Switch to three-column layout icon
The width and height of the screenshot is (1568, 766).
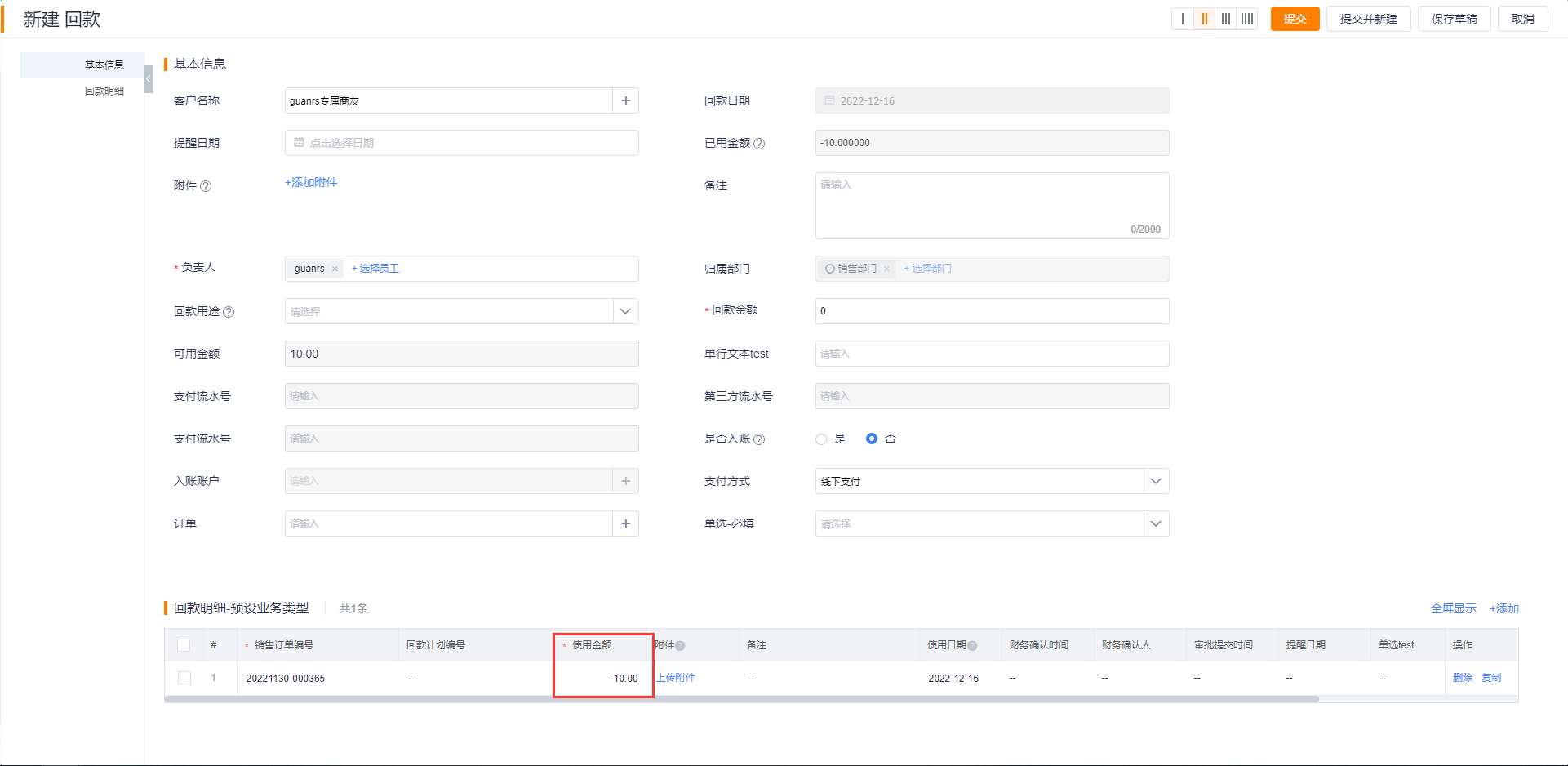(x=1225, y=19)
